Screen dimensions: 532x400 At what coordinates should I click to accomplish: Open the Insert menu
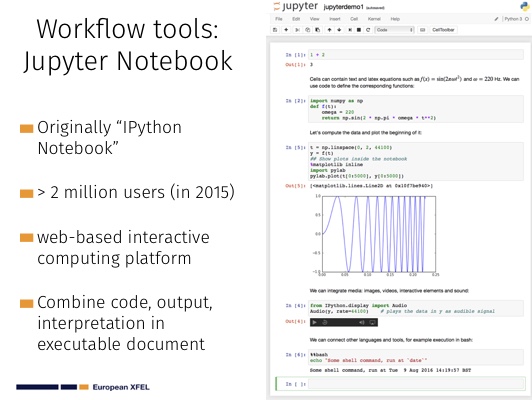tap(335, 19)
